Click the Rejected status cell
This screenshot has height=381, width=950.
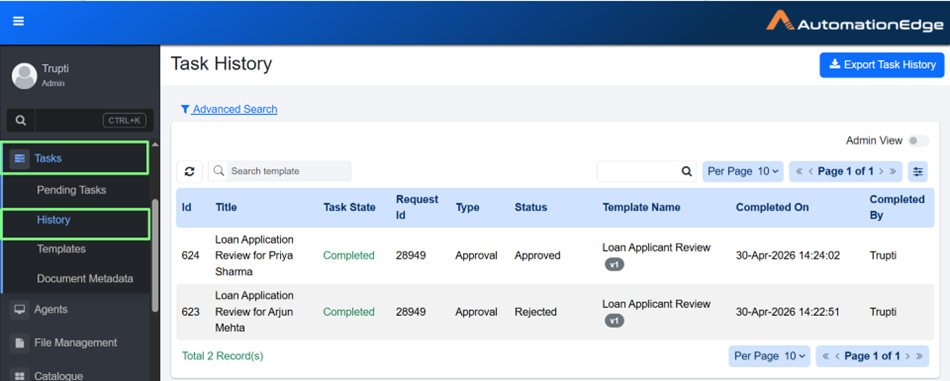click(536, 312)
